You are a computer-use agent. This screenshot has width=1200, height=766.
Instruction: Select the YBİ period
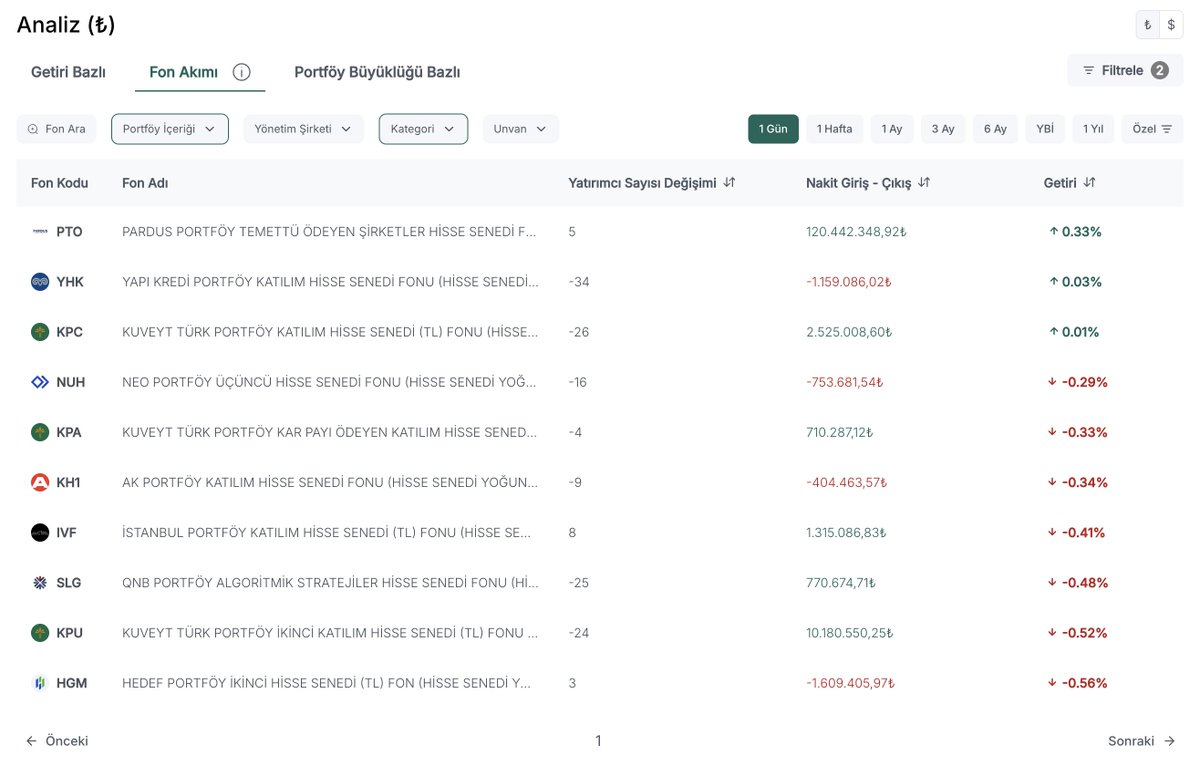[1045, 129]
